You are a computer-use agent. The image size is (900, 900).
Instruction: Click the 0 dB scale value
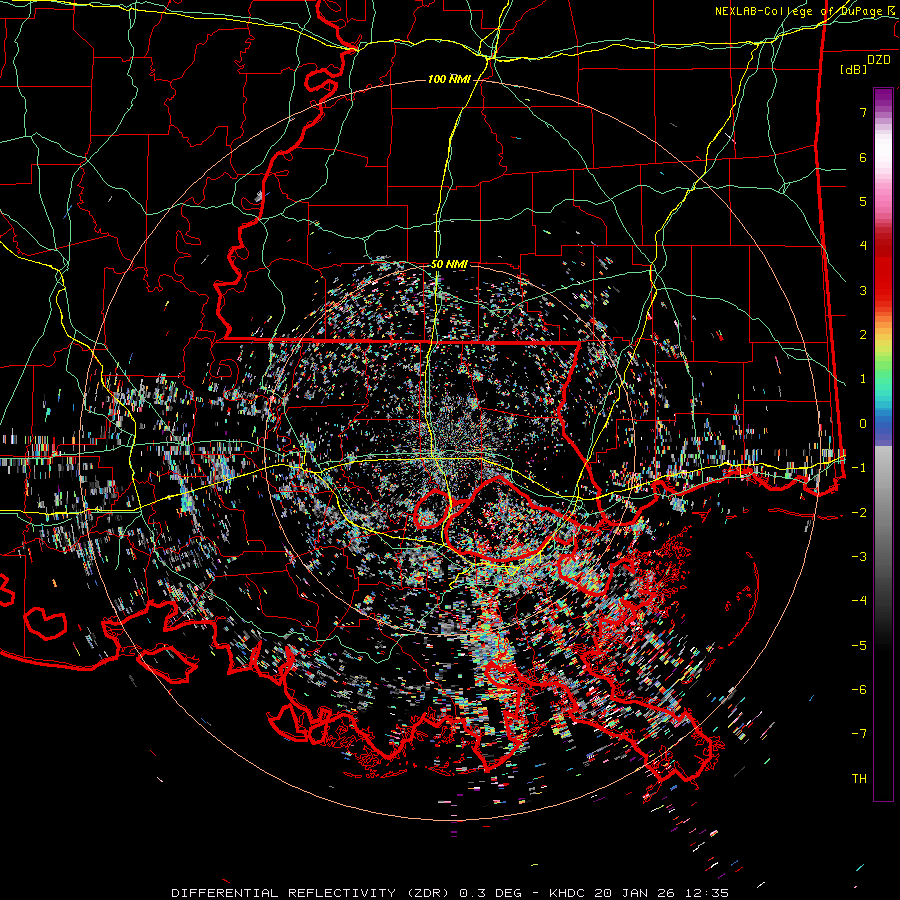pyautogui.click(x=863, y=424)
